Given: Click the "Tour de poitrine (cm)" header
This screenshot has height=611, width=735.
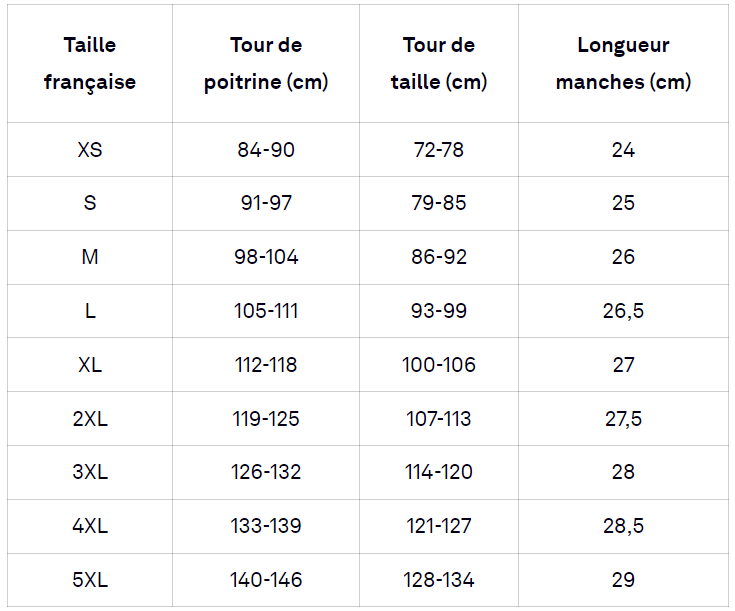Looking at the screenshot, I should coord(266,64).
